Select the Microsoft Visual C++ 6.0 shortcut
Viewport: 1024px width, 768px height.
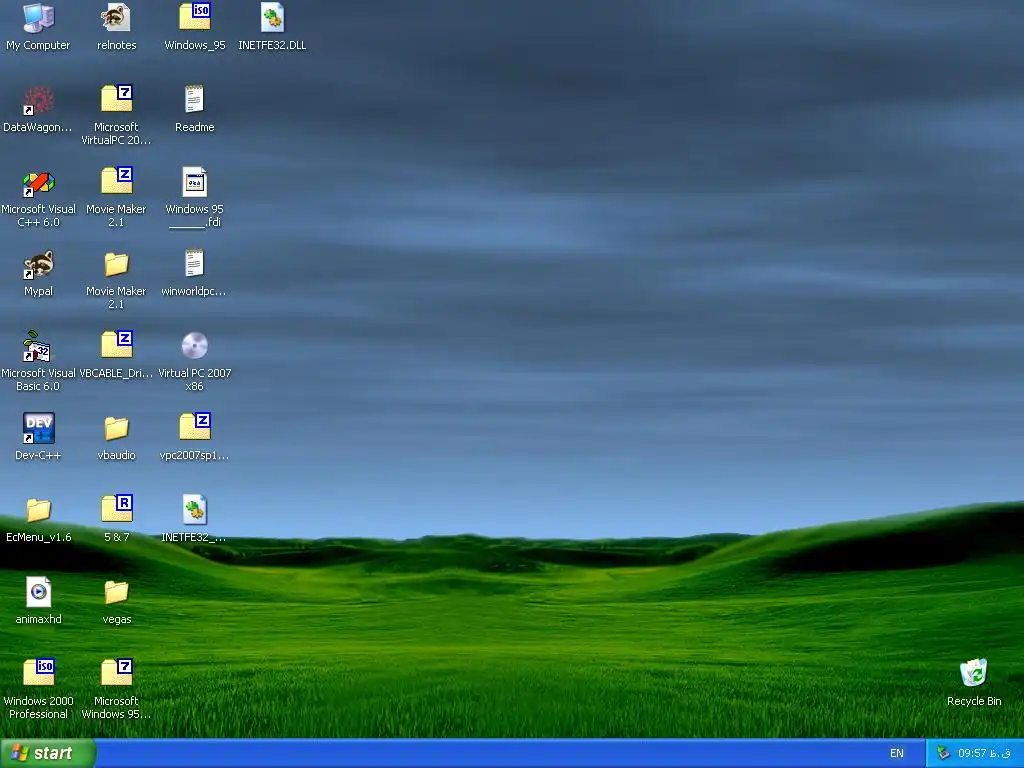(x=38, y=183)
